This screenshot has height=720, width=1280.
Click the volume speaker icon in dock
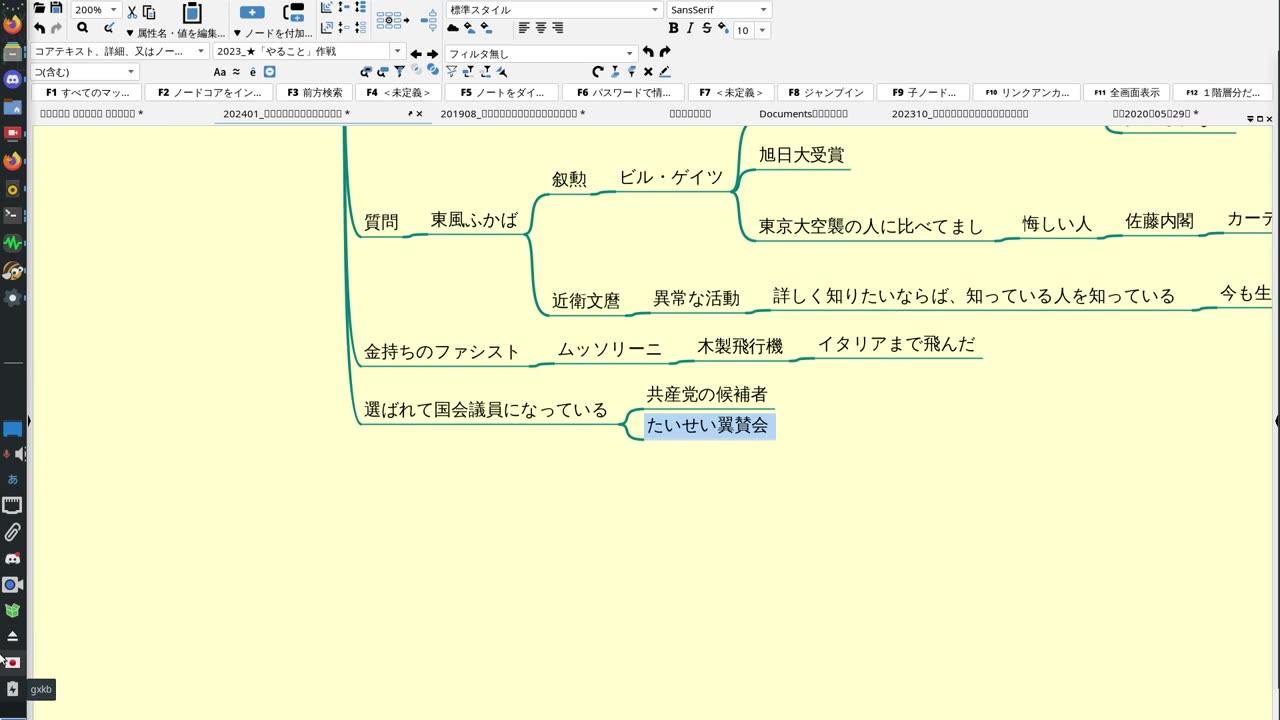click(21, 455)
